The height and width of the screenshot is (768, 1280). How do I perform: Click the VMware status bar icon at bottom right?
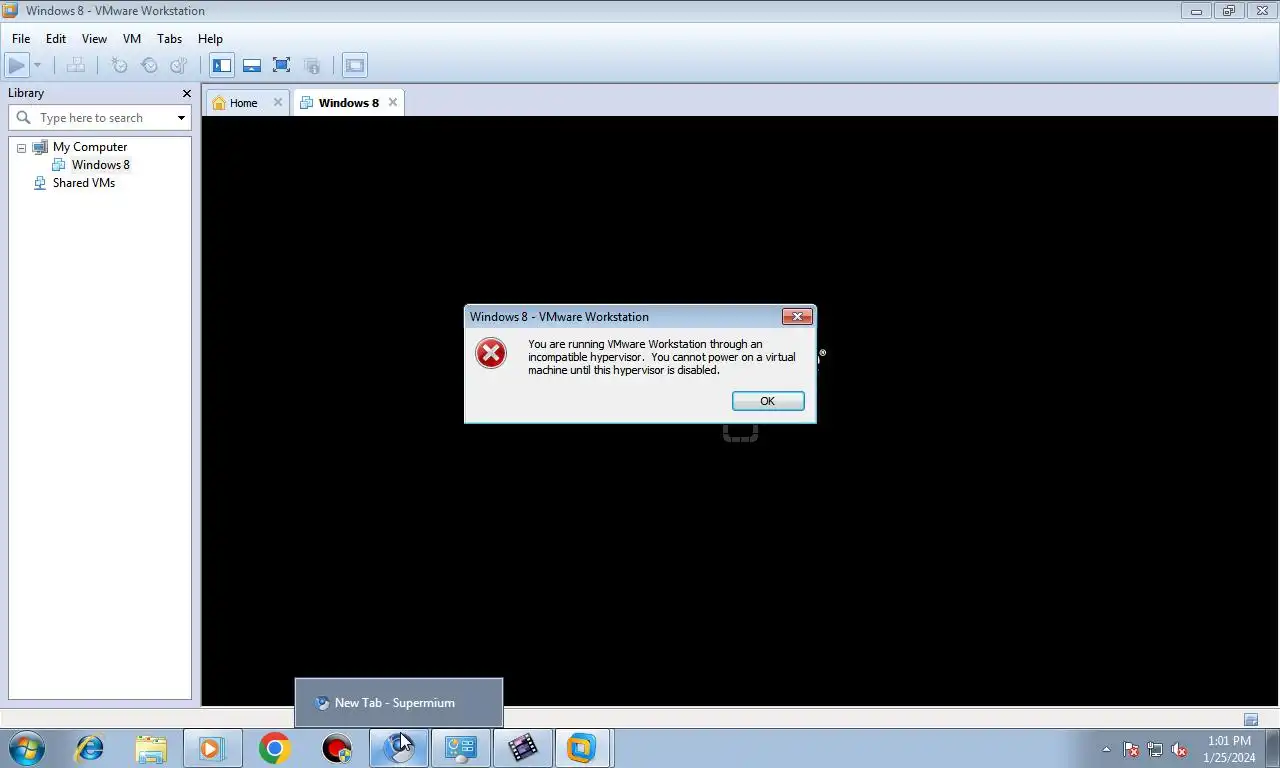click(x=1251, y=719)
